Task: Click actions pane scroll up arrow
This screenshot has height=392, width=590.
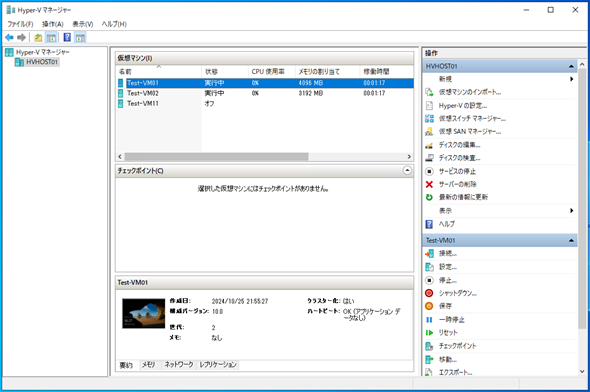Action: point(582,65)
